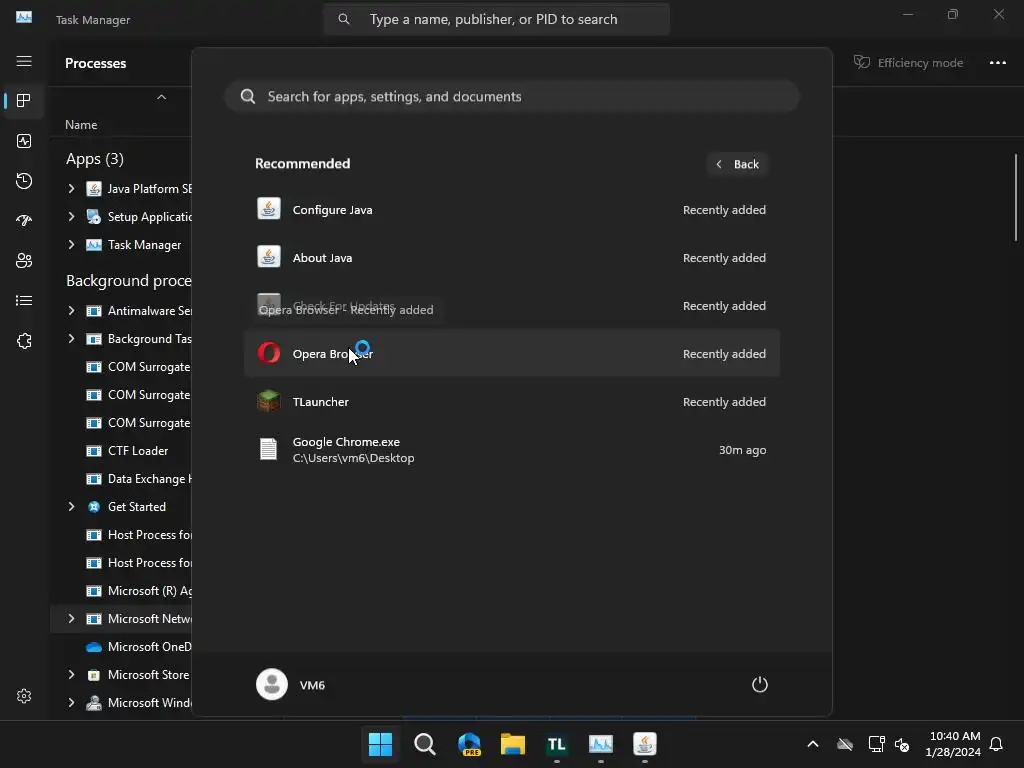Open Task Manager Settings gear
The width and height of the screenshot is (1024, 768).
click(24, 696)
